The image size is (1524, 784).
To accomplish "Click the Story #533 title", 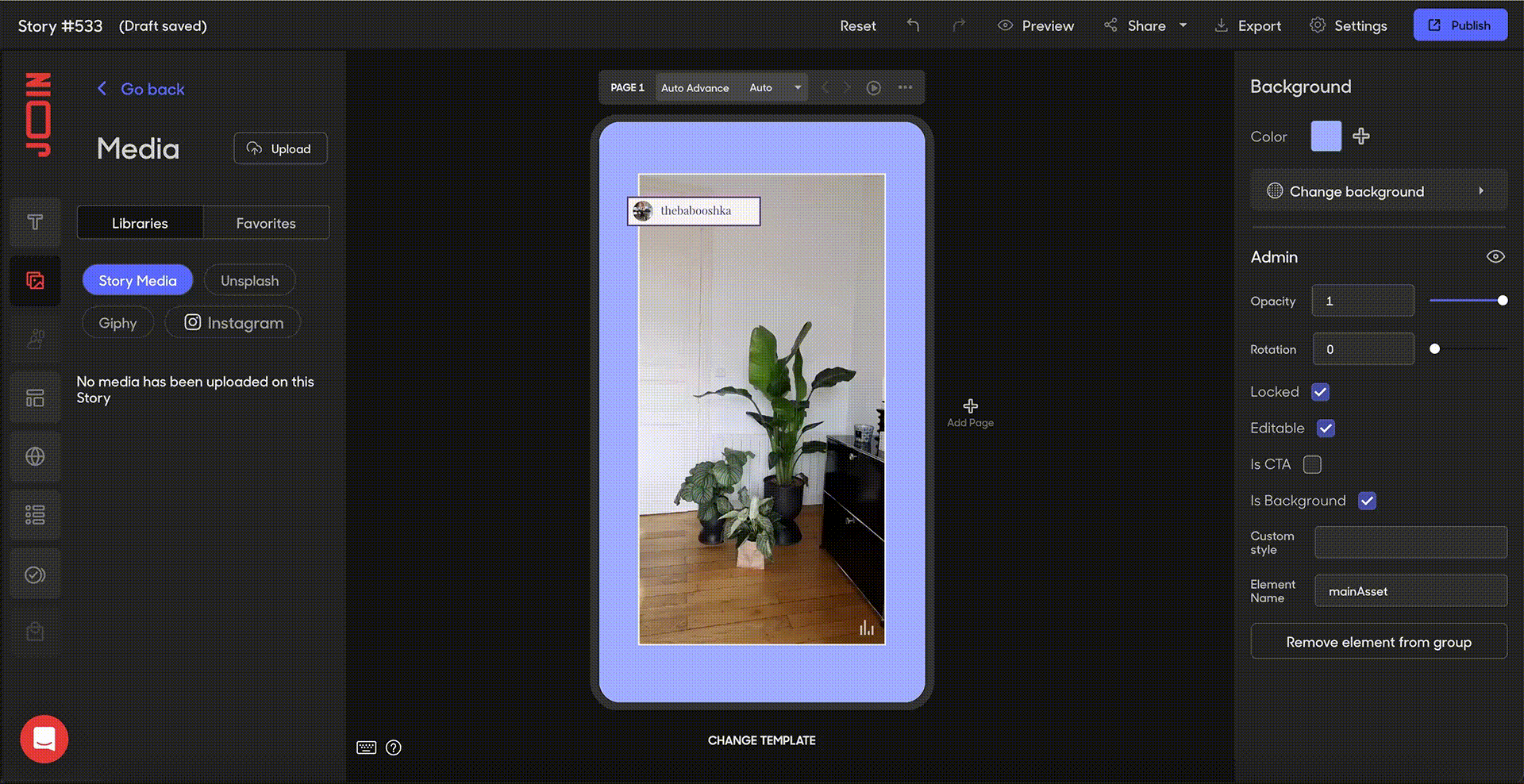I will pos(60,26).
